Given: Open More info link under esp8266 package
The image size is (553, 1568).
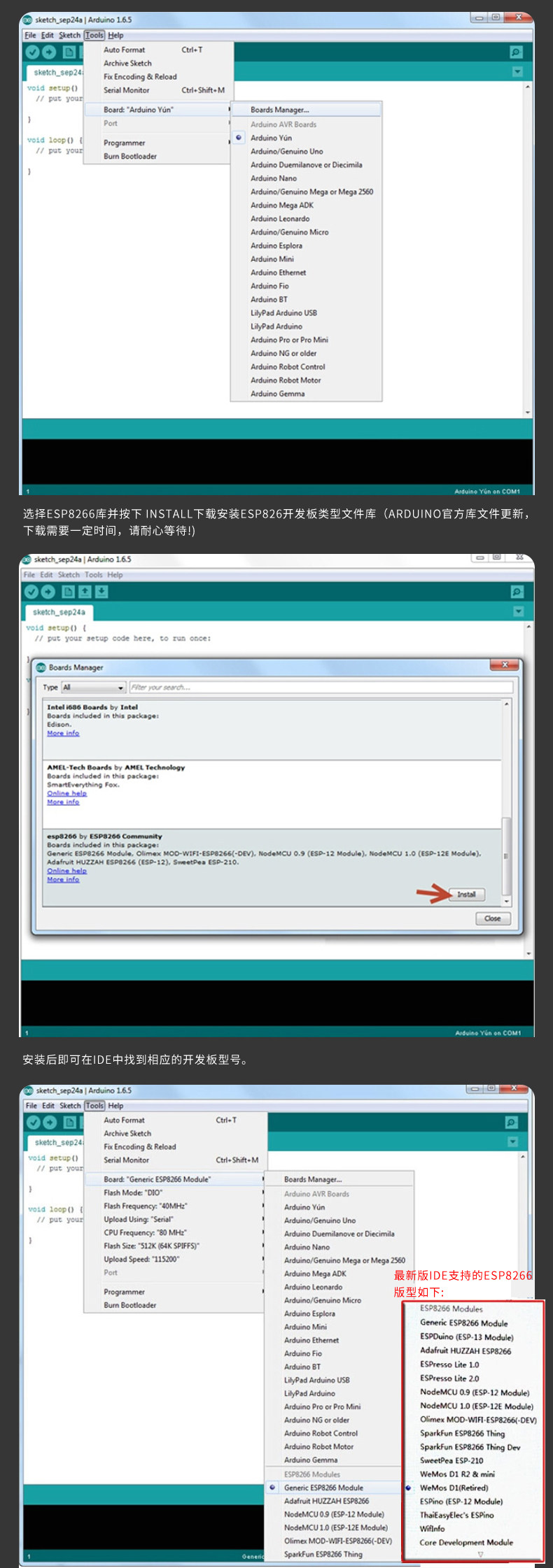Looking at the screenshot, I should (x=63, y=880).
